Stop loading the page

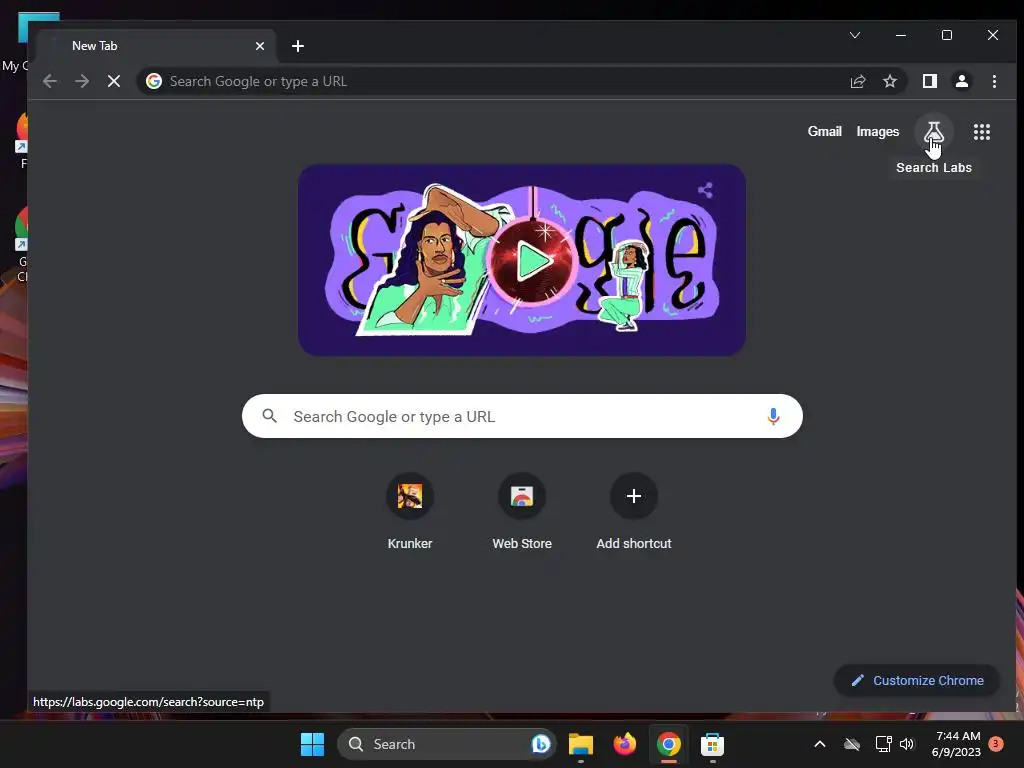[114, 81]
